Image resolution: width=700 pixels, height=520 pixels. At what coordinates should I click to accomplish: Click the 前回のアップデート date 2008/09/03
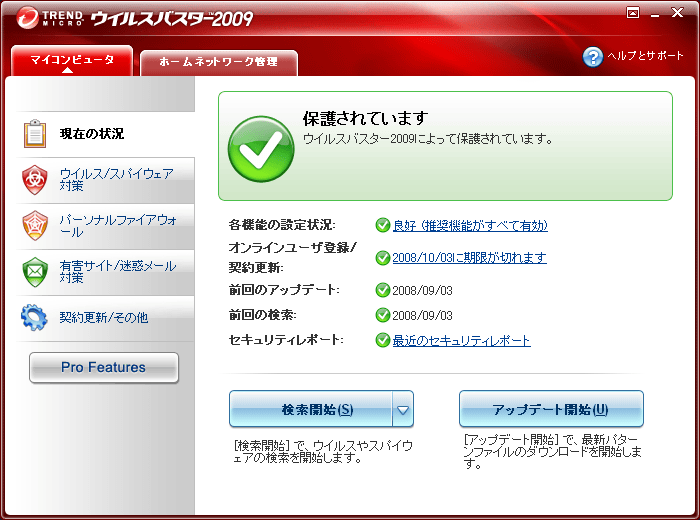[x=422, y=291]
